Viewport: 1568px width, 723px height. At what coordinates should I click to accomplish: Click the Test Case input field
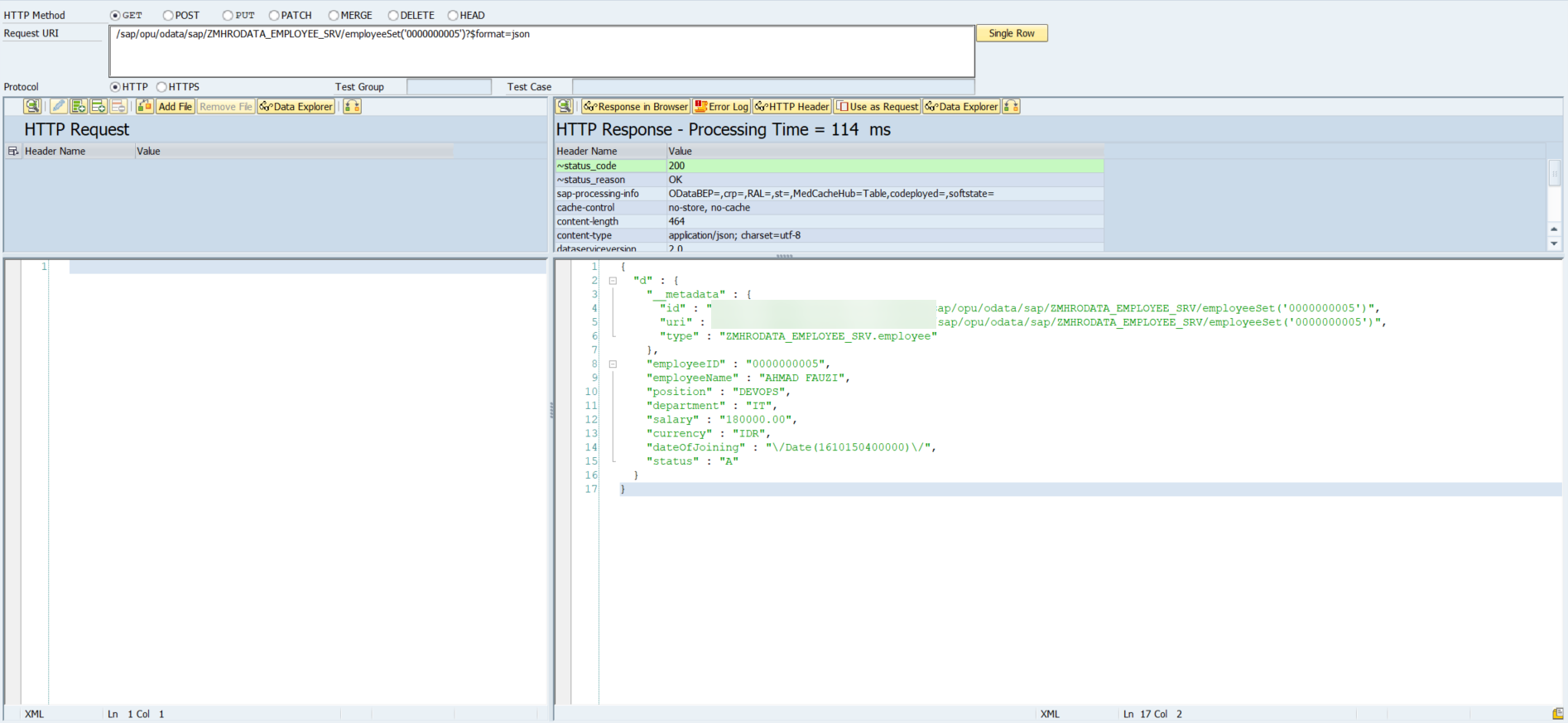pos(773,87)
